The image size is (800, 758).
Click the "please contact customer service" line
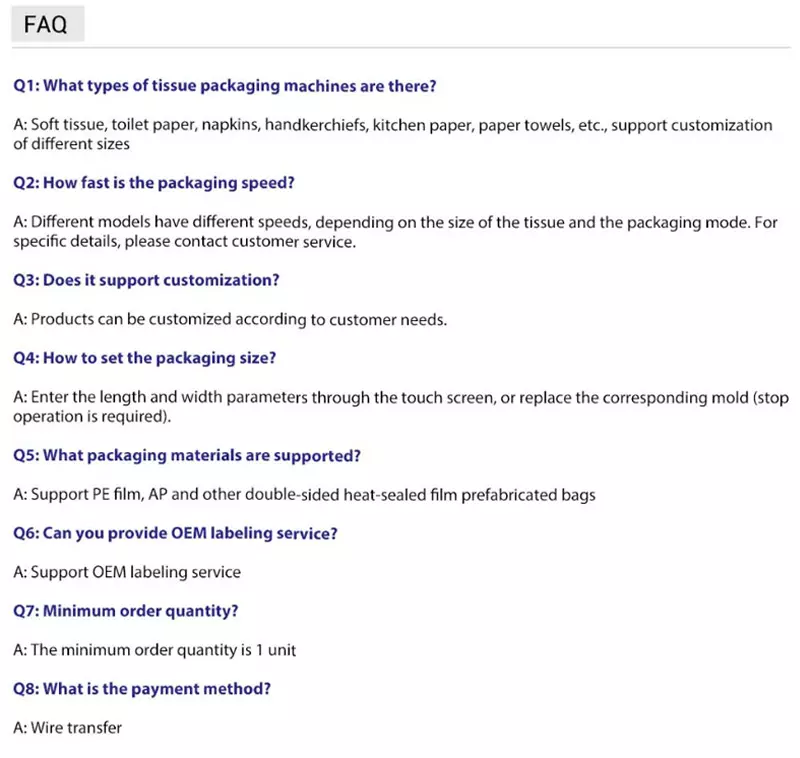click(184, 241)
